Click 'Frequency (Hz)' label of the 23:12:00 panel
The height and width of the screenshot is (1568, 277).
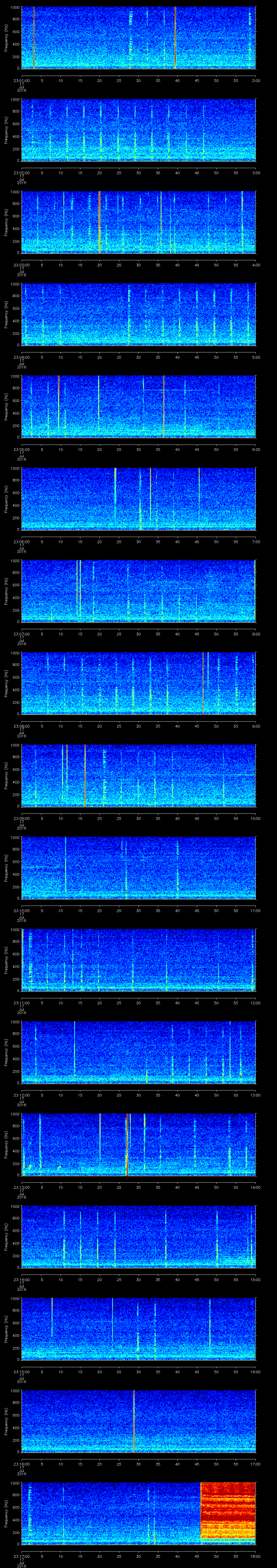click(x=6, y=1052)
